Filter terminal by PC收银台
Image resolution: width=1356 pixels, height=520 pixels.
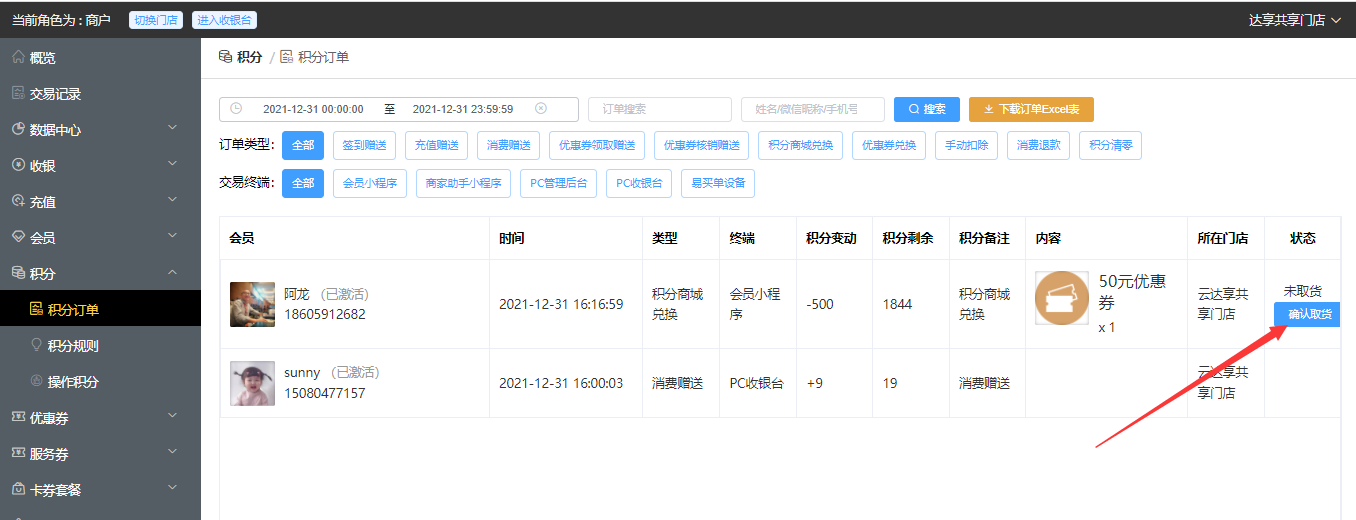point(639,183)
